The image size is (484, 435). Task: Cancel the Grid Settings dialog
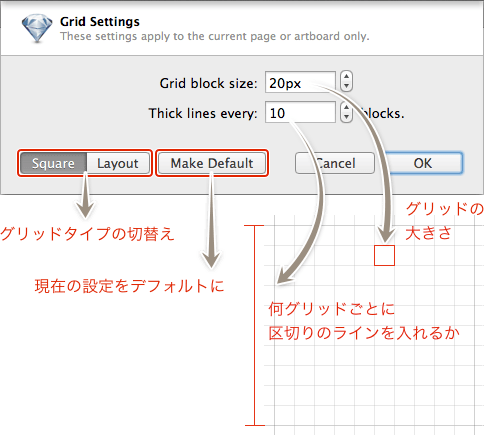coord(335,163)
